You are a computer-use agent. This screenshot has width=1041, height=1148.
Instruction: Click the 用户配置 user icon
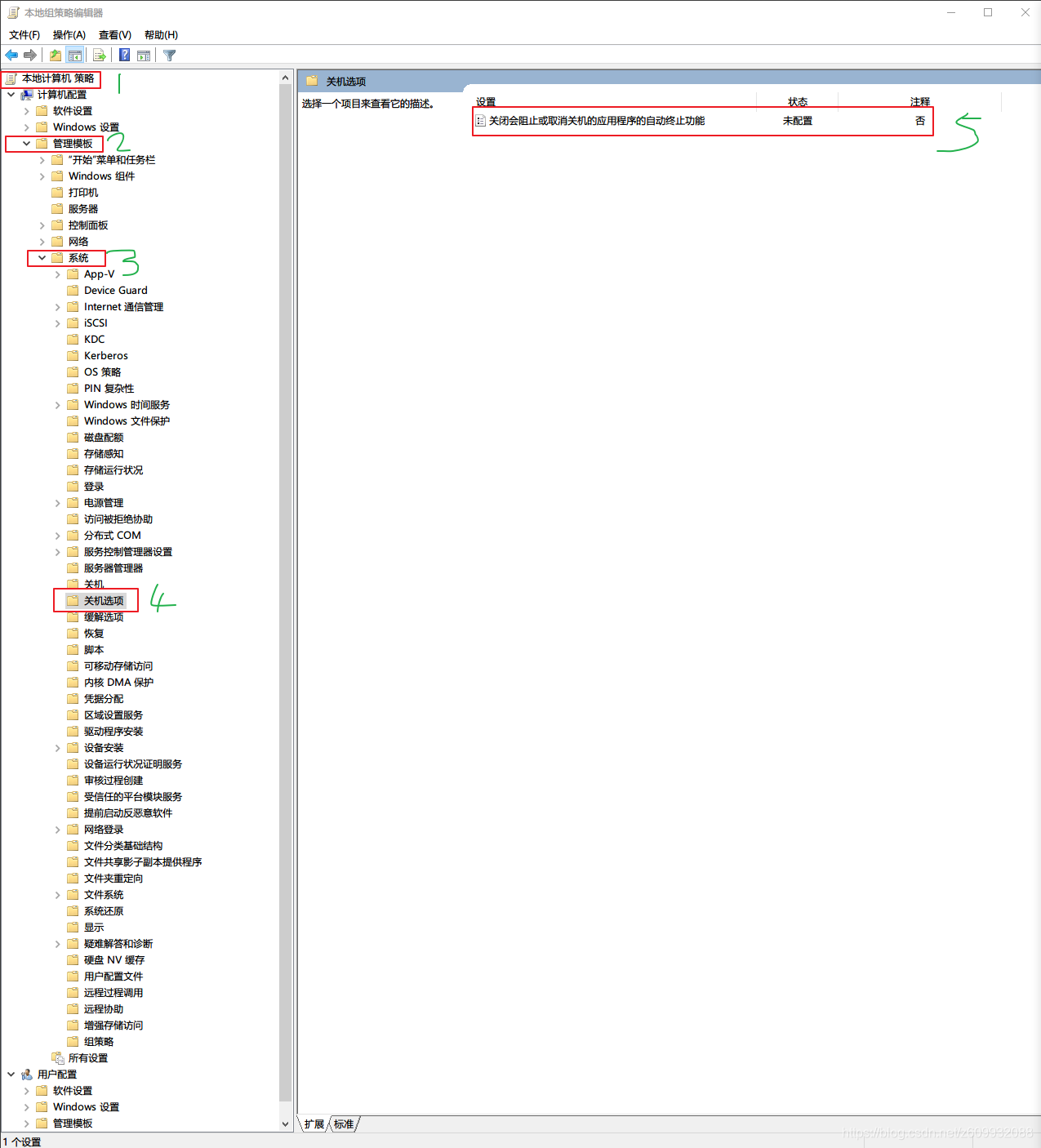pyautogui.click(x=27, y=1075)
